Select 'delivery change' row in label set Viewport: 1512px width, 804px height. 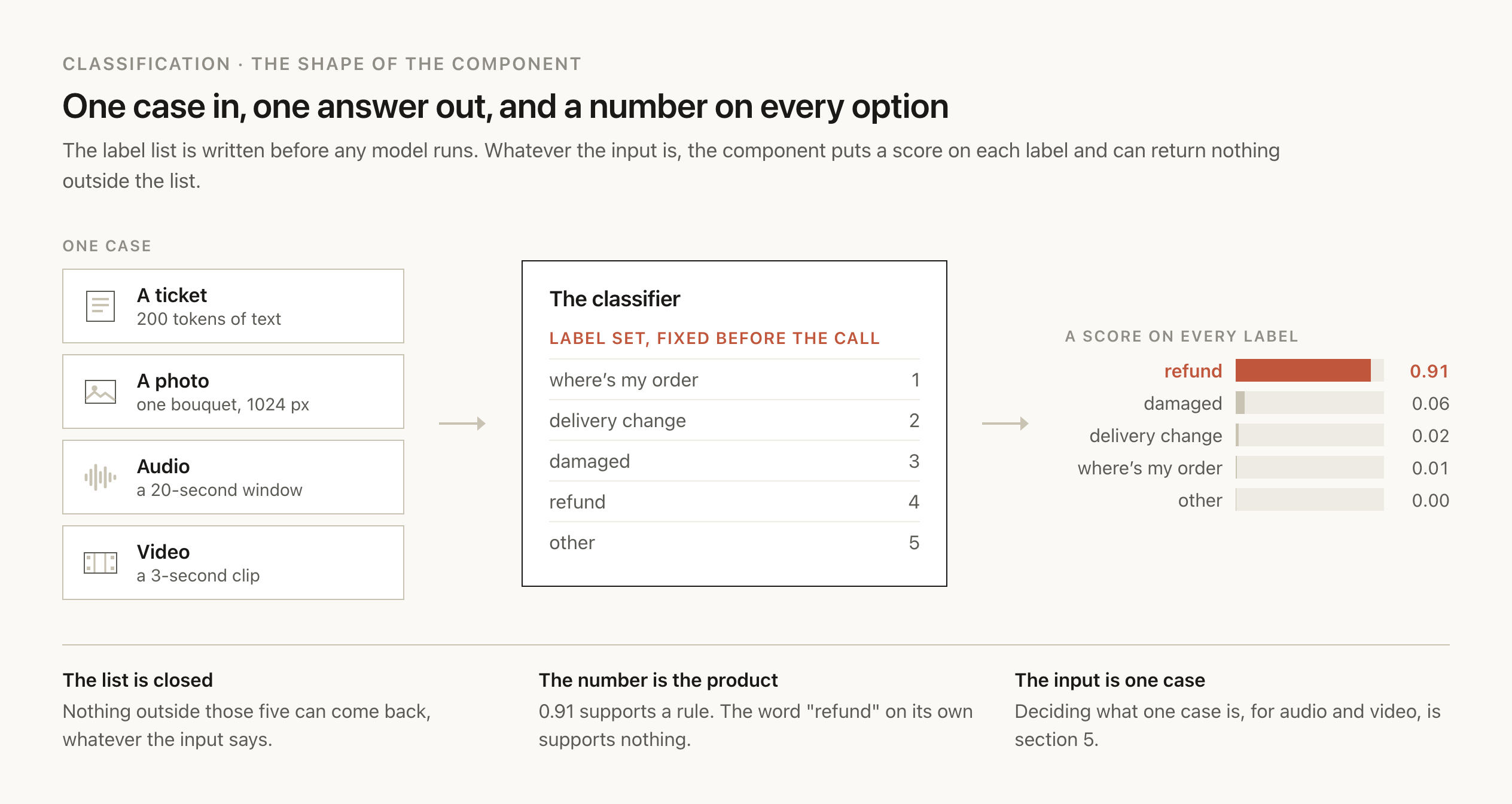click(734, 421)
